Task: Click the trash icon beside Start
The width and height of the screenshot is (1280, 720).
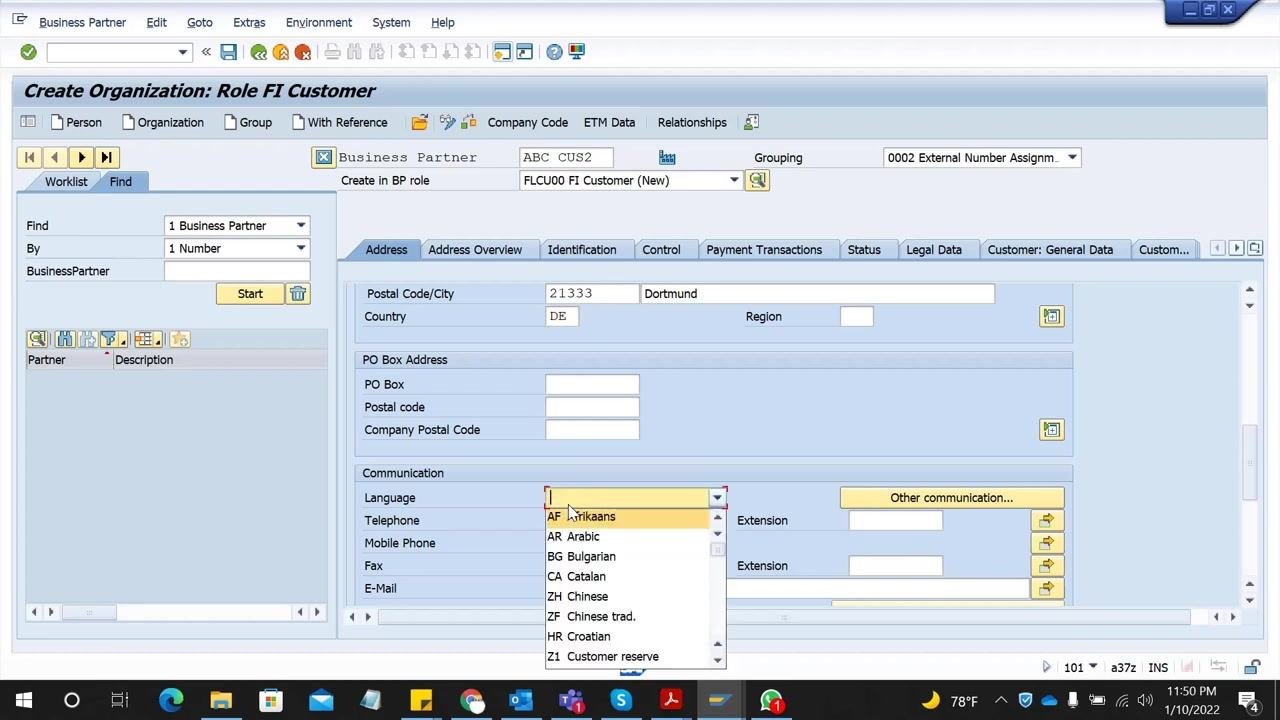Action: 298,294
